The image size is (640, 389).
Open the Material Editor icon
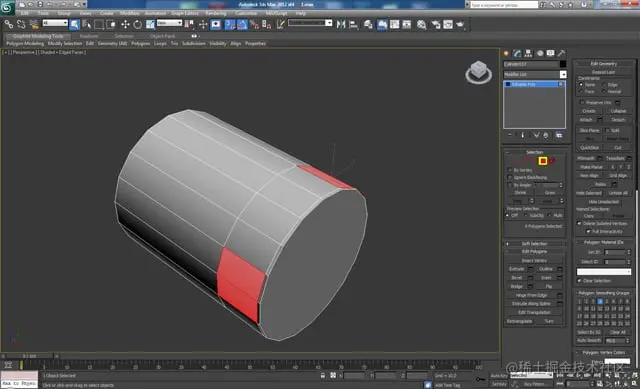(422, 24)
